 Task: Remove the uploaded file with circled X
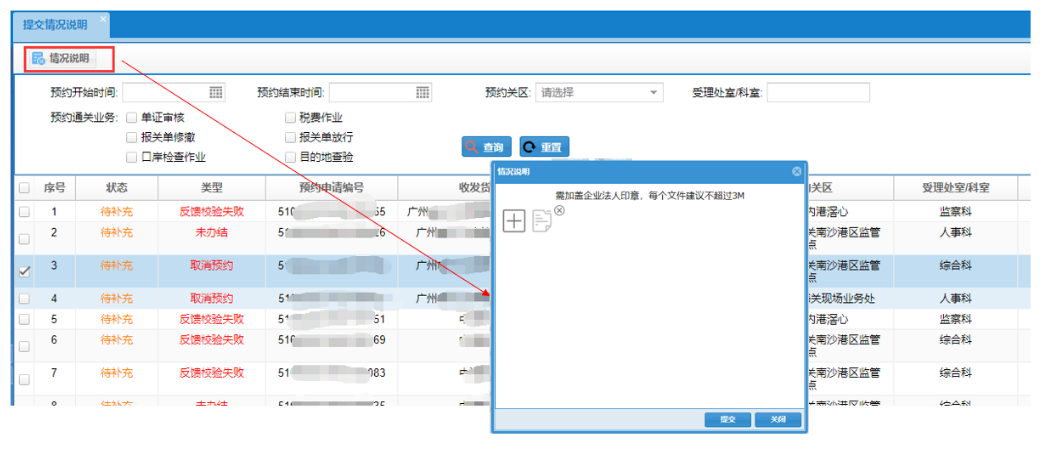560,210
